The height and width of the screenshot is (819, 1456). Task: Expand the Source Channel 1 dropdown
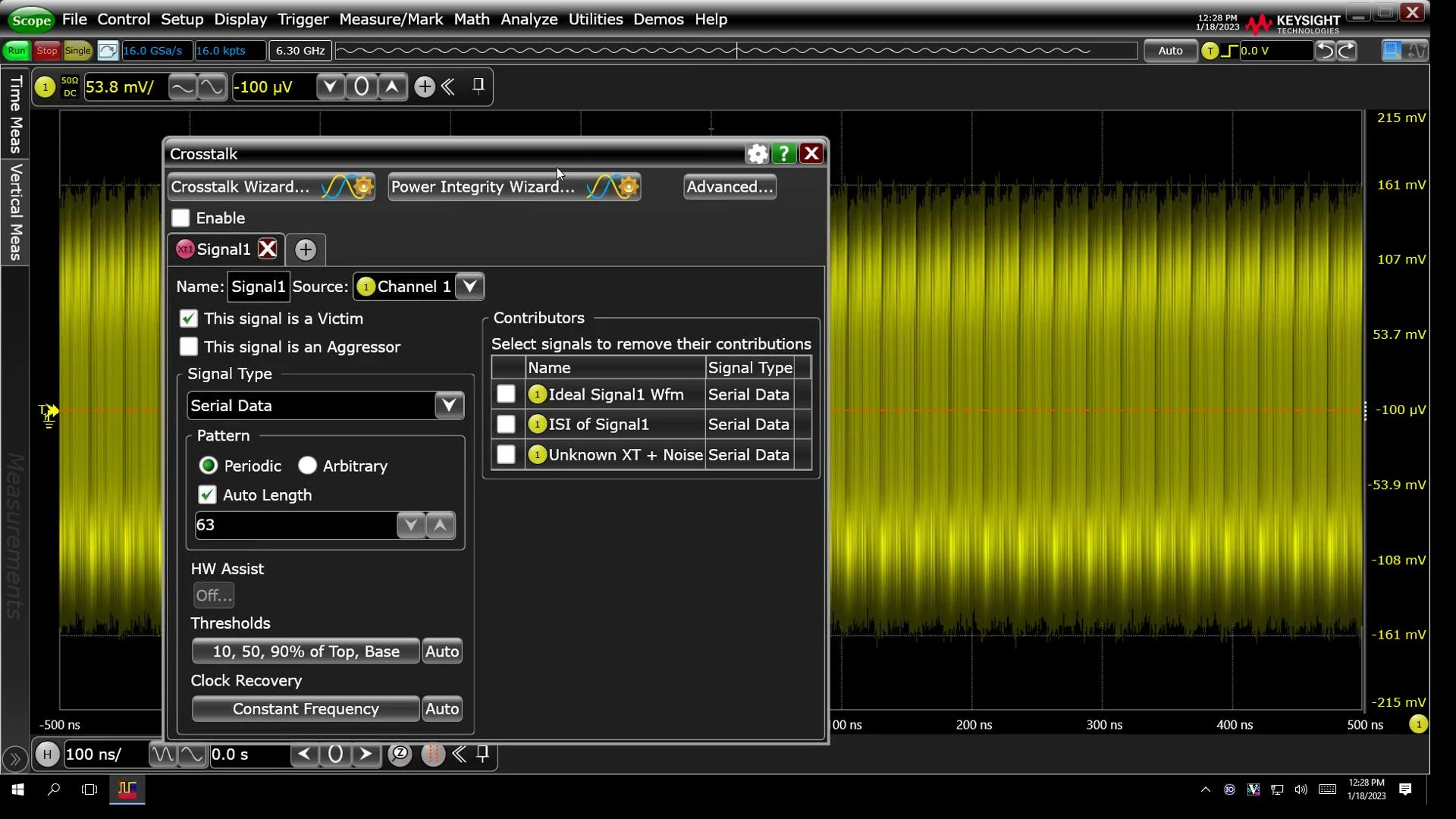tap(469, 287)
